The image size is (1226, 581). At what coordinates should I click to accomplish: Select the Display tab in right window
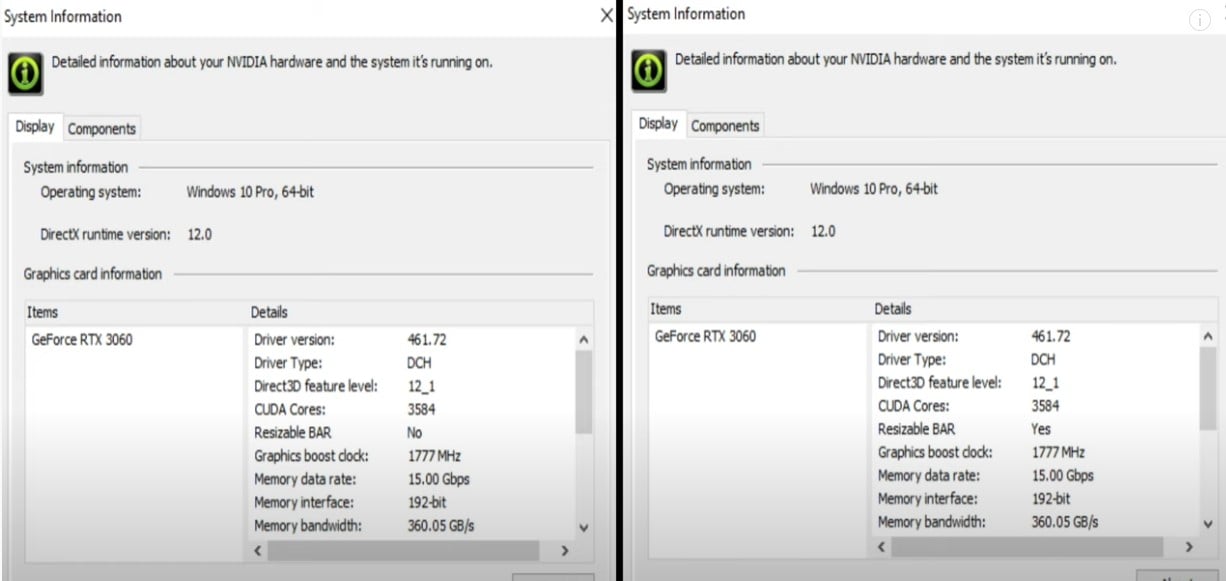pyautogui.click(x=658, y=124)
